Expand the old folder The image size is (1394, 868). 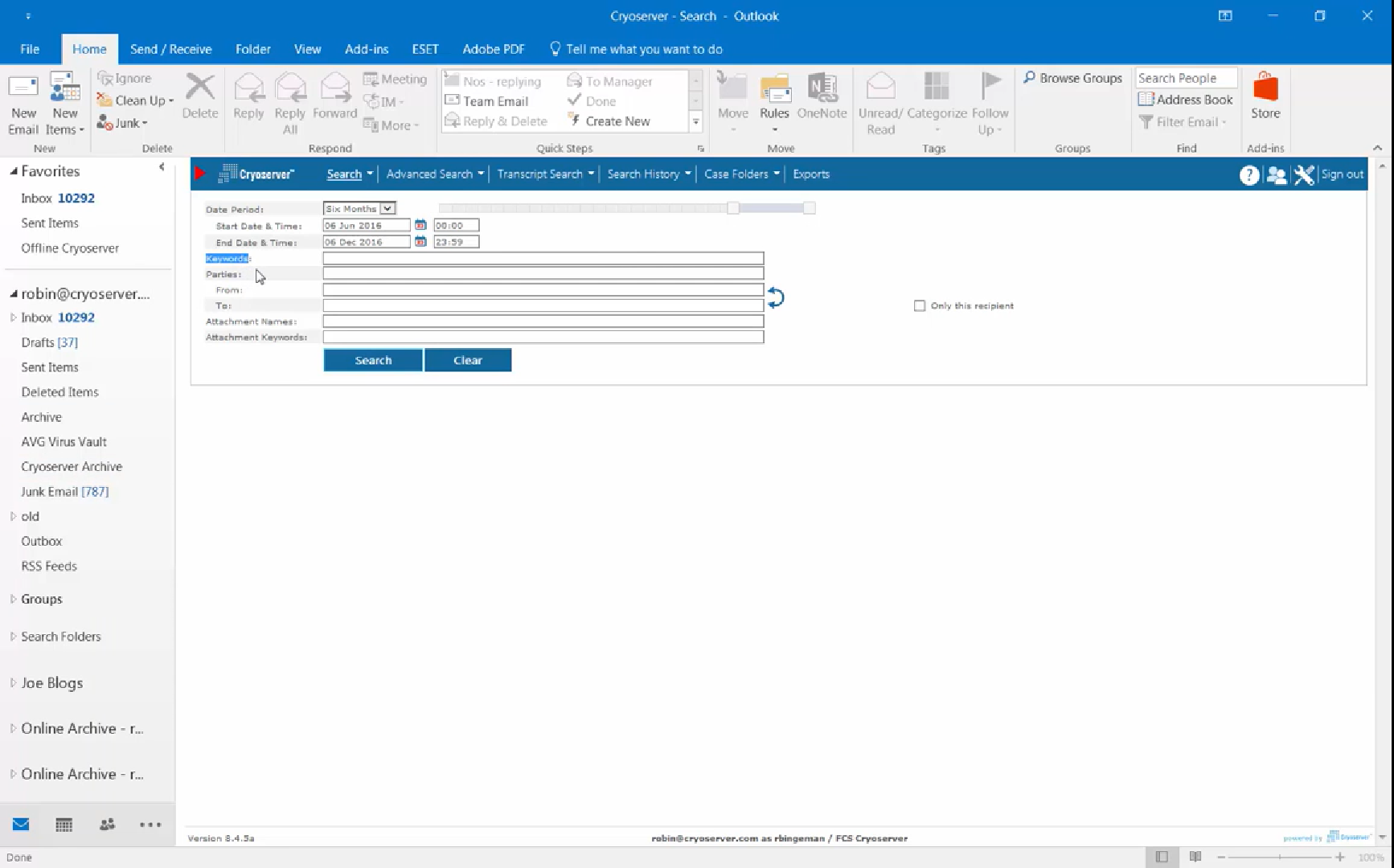13,516
